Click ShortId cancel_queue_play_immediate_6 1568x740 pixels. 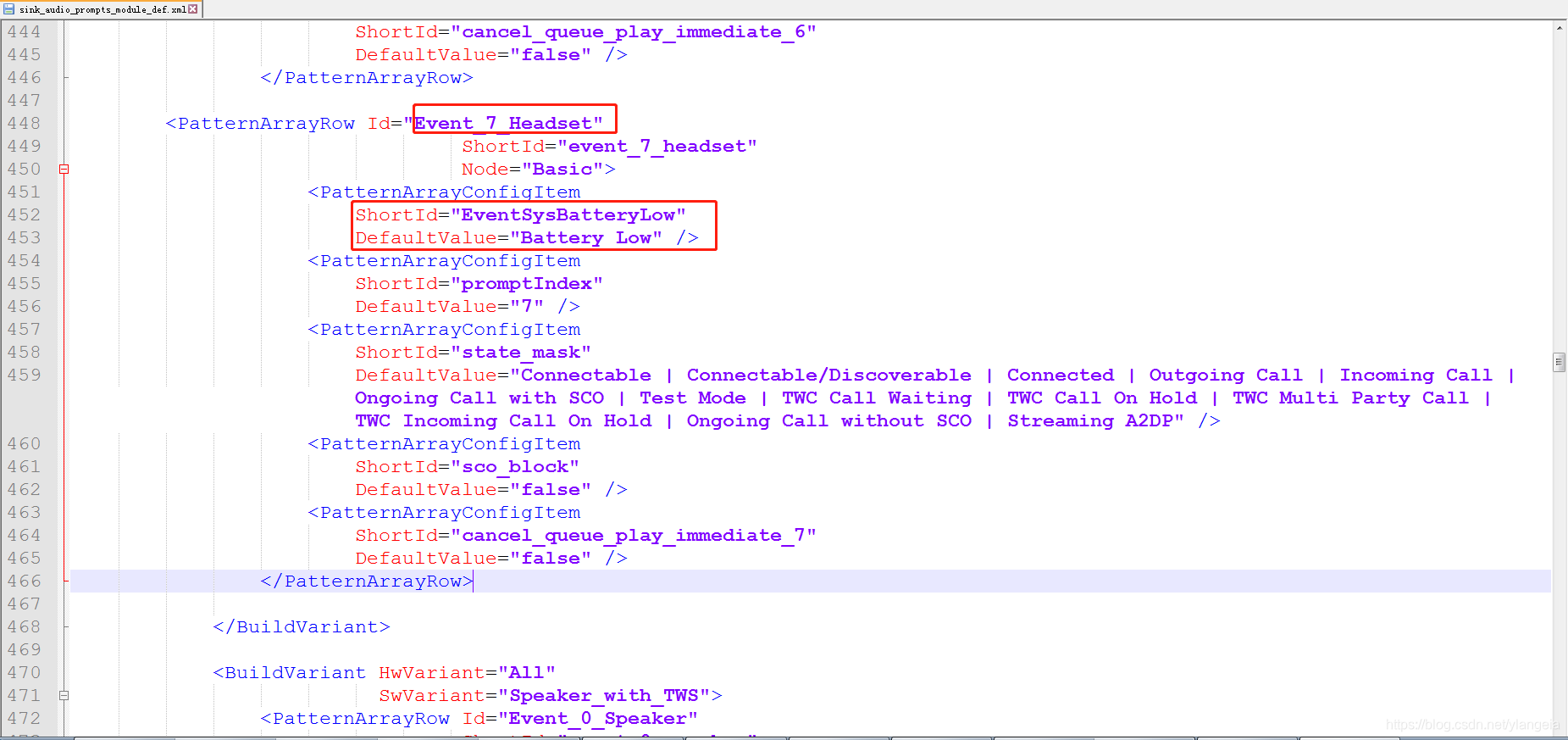633,32
